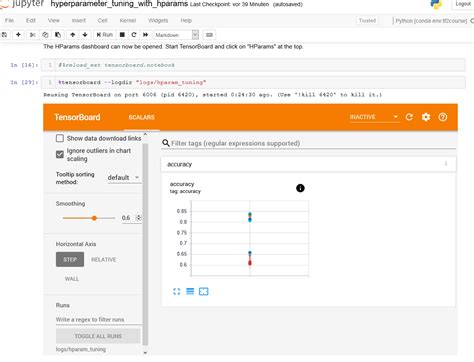
Task: Select WALL horizontal axis option
Action: click(x=72, y=279)
